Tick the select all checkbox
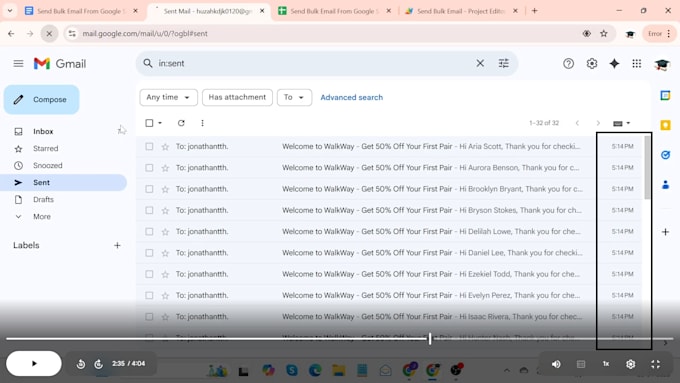Viewport: 680px width, 383px height. click(x=149, y=123)
